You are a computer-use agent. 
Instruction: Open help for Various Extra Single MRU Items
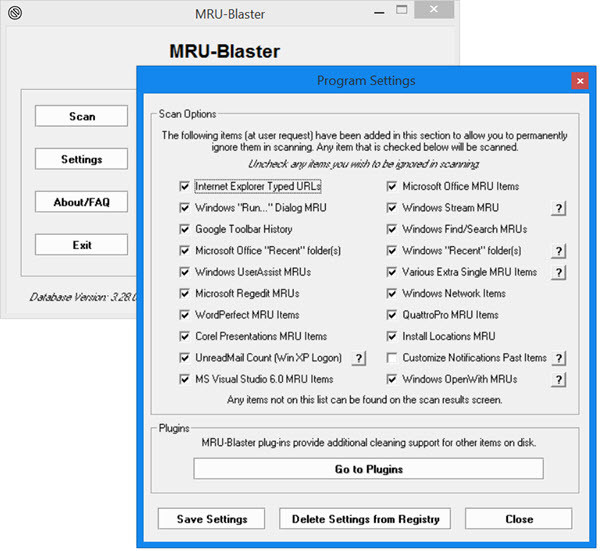point(559,272)
